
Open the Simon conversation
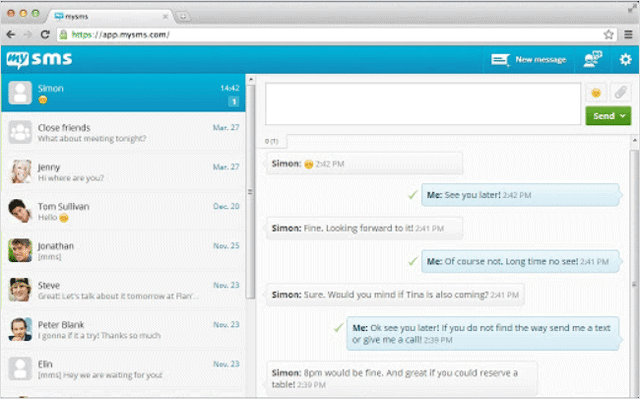[123, 93]
